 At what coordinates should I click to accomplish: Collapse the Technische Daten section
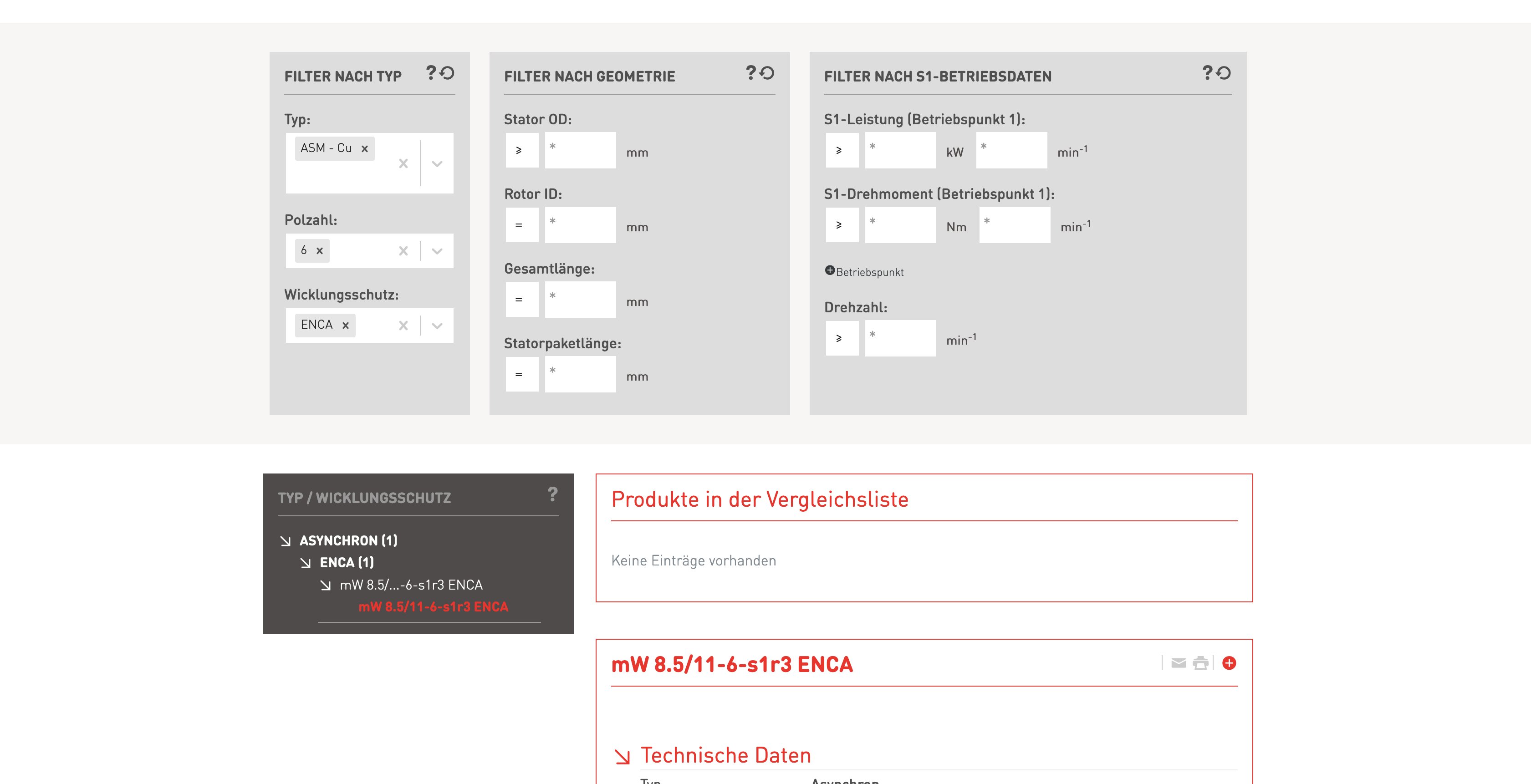[622, 756]
